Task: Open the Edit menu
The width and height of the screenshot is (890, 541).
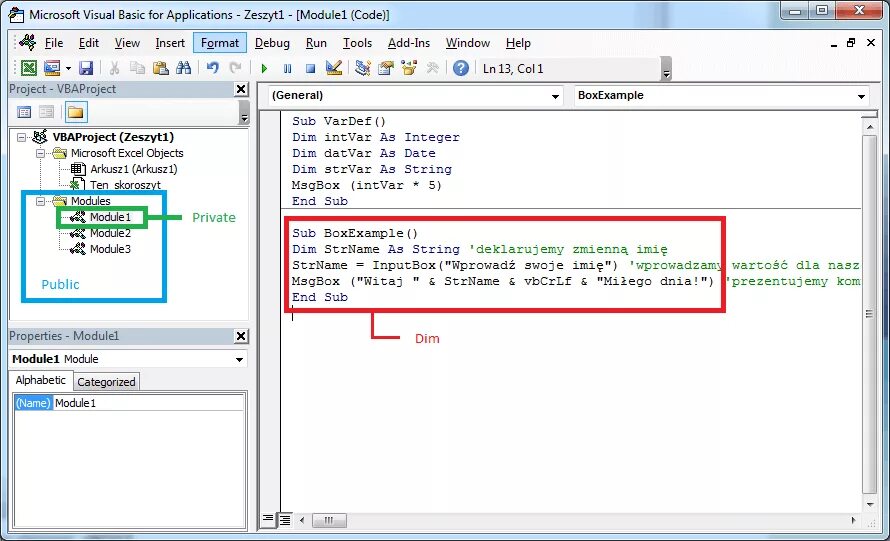Action: 89,43
